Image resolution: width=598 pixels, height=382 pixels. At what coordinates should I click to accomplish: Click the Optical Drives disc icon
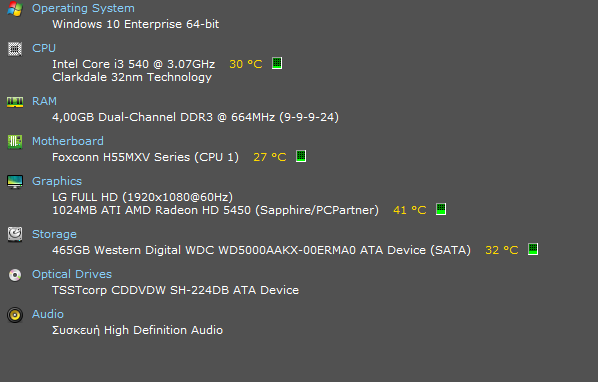tap(15, 275)
